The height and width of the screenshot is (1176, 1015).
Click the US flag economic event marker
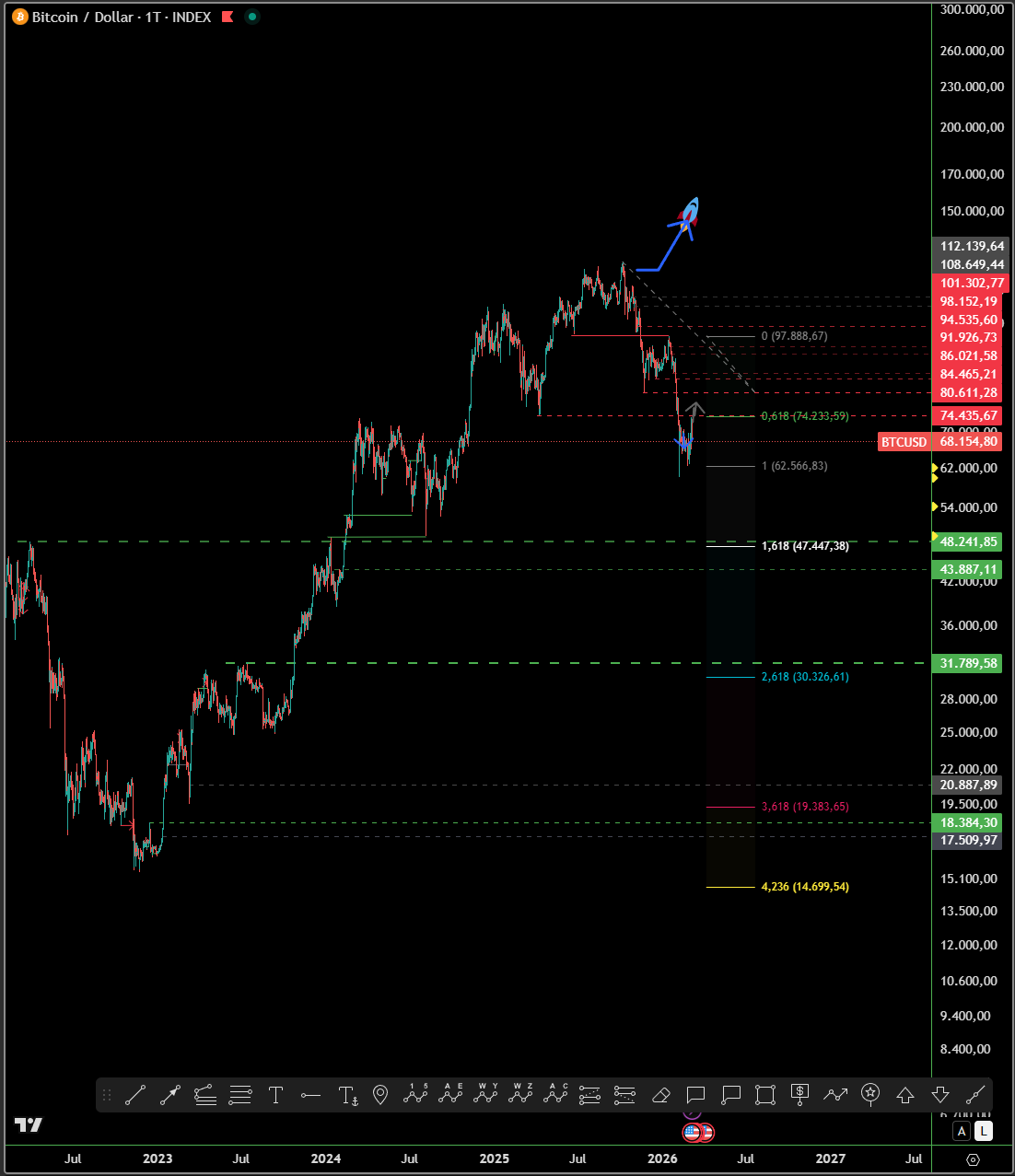693,1133
